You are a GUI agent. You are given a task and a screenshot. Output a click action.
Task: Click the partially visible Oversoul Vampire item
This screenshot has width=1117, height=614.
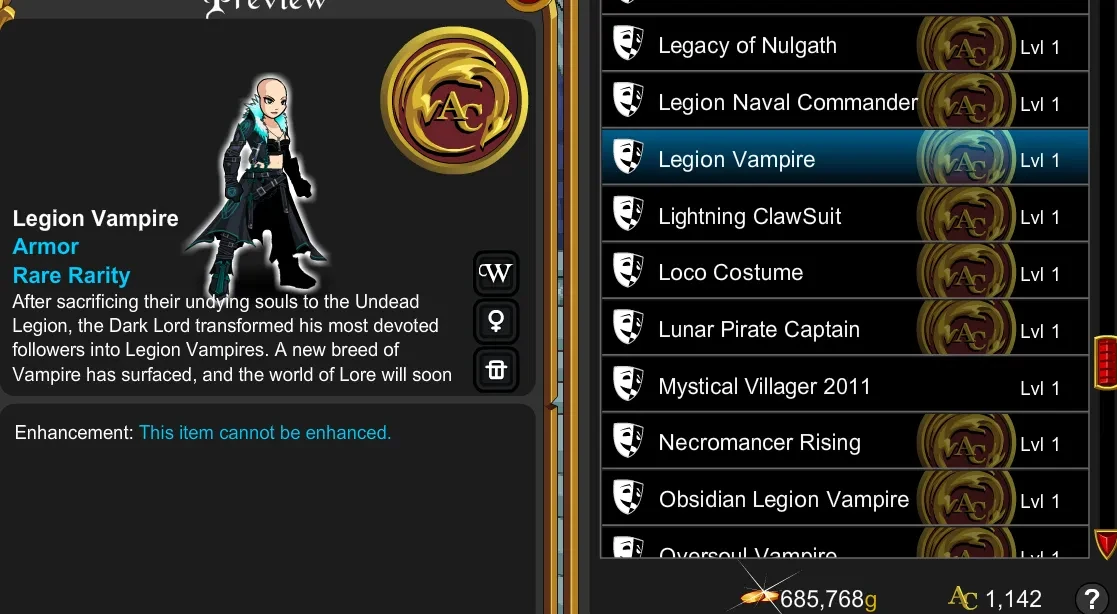pos(845,544)
